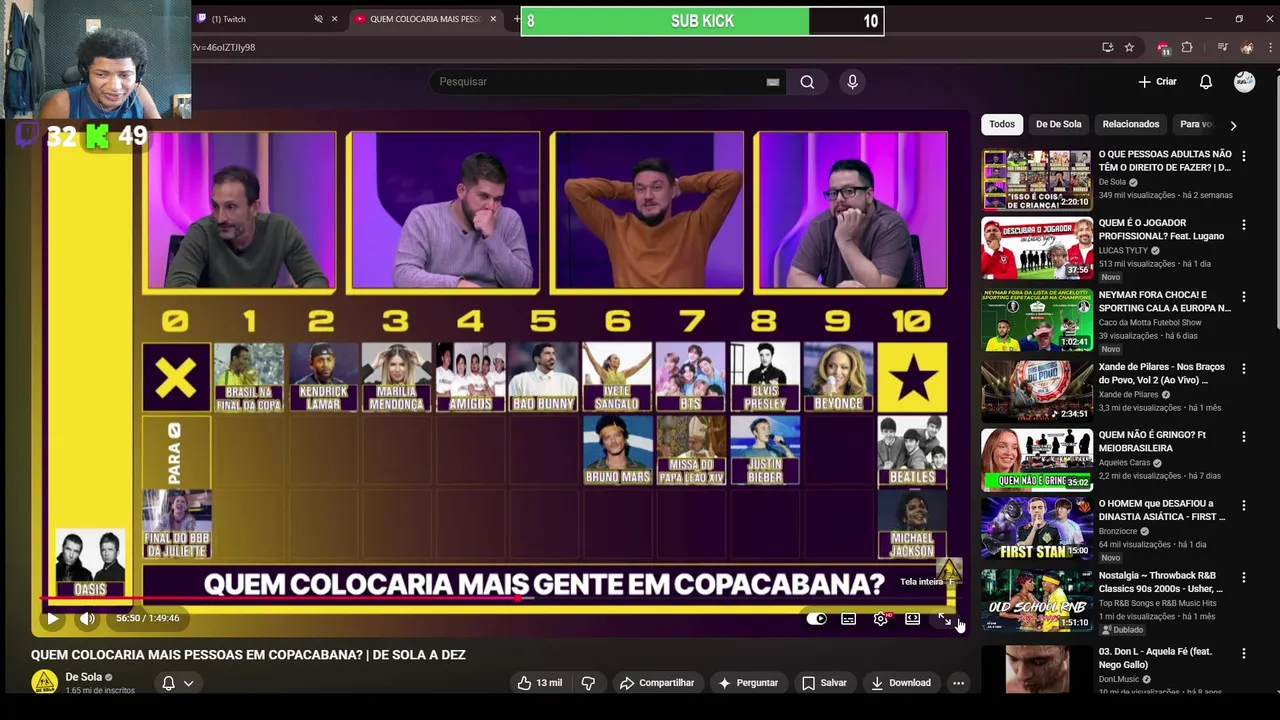Image resolution: width=1280 pixels, height=720 pixels.
Task: Switch to theater mode
Action: pos(912,619)
